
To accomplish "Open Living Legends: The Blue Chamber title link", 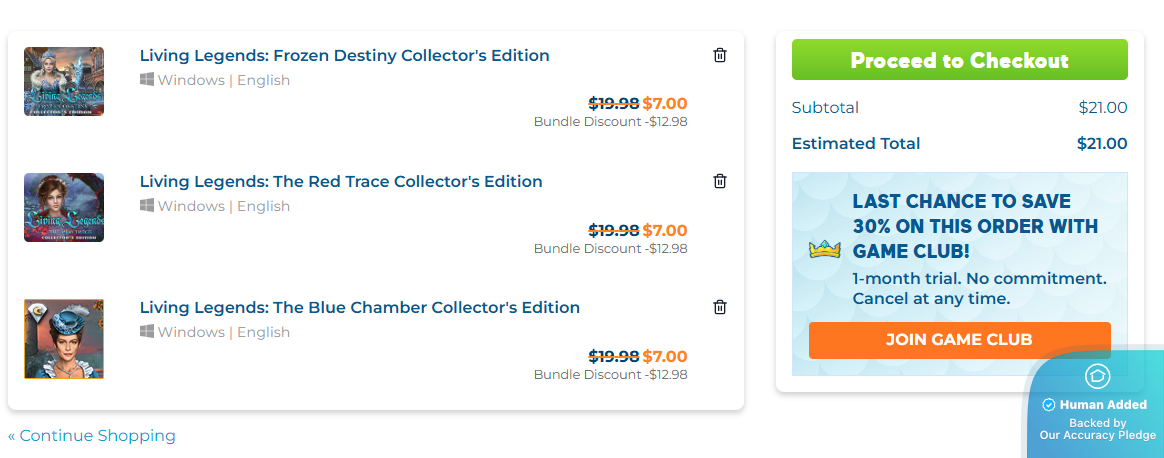I will (x=359, y=308).
